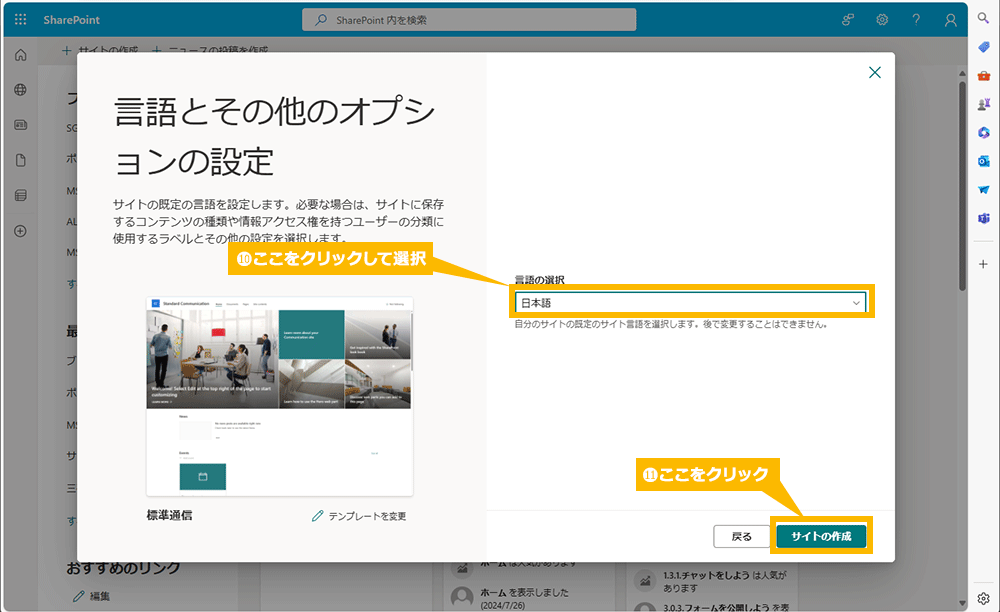The width and height of the screenshot is (1000, 612).
Task: Click the network icon left of the settings gear
Action: (x=848, y=20)
